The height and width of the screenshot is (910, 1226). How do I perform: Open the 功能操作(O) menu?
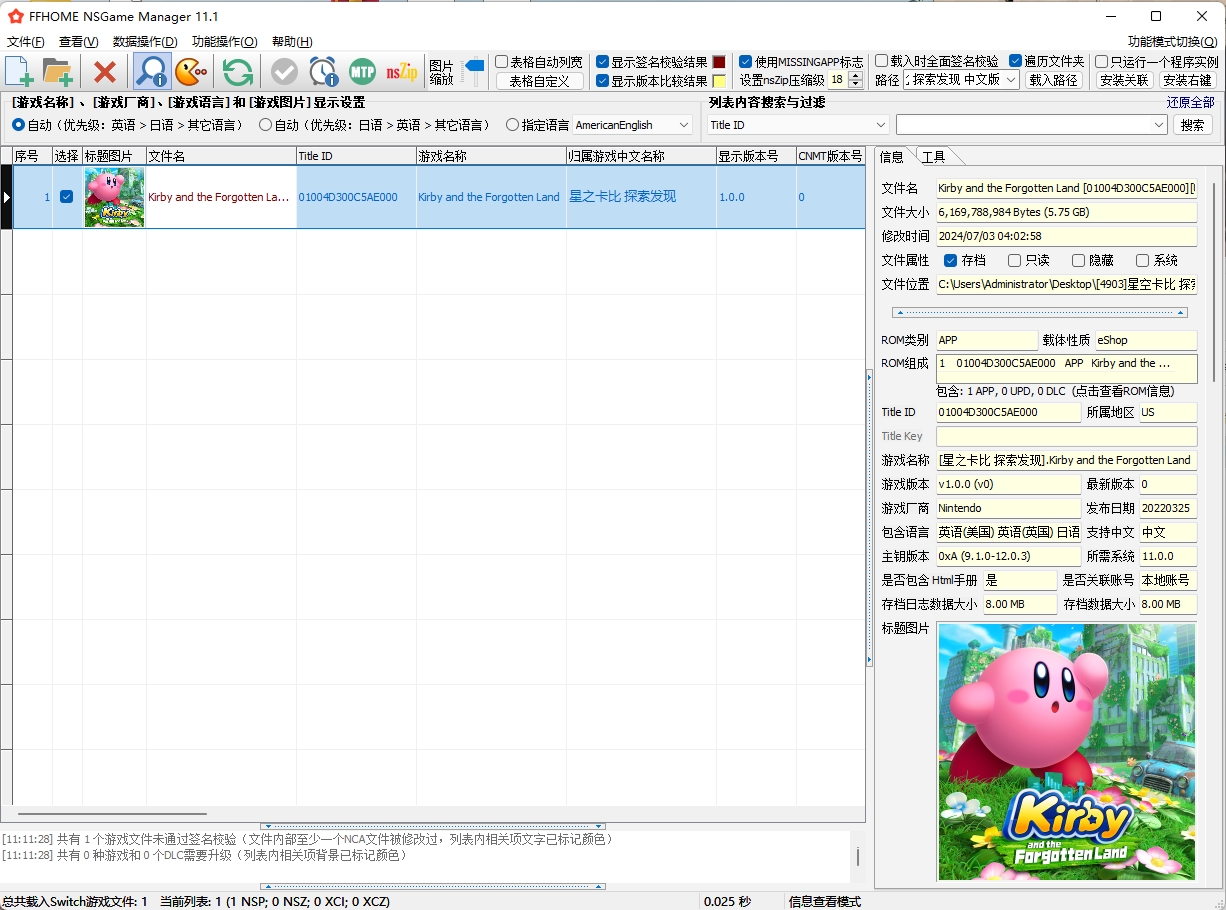224,42
